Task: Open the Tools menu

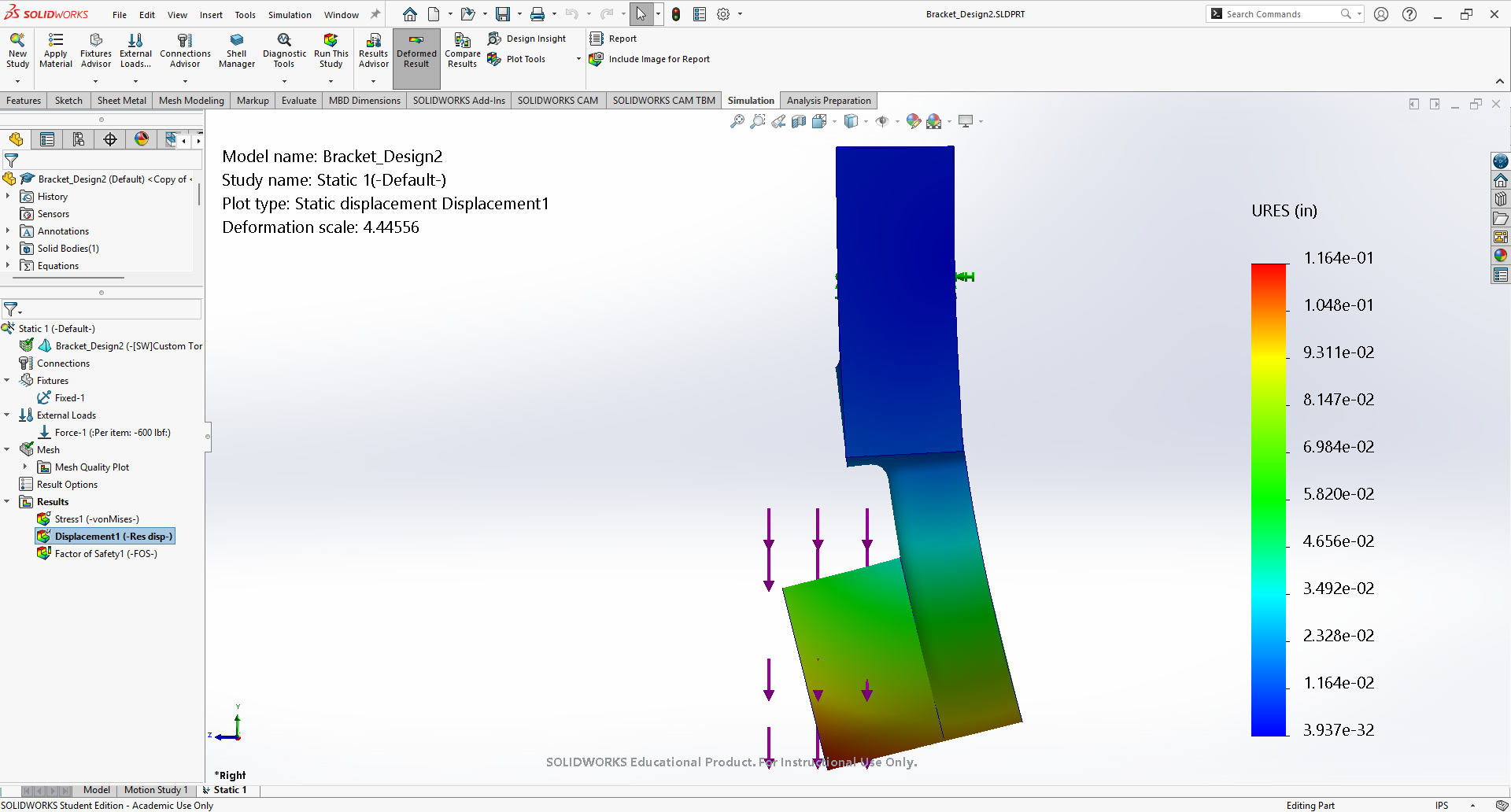Action: click(246, 15)
